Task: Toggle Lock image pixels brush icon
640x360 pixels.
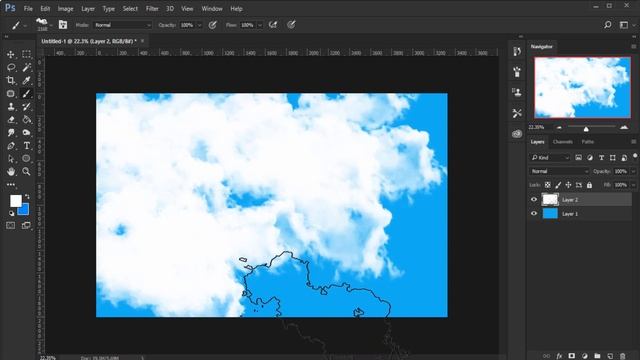Action: point(558,185)
